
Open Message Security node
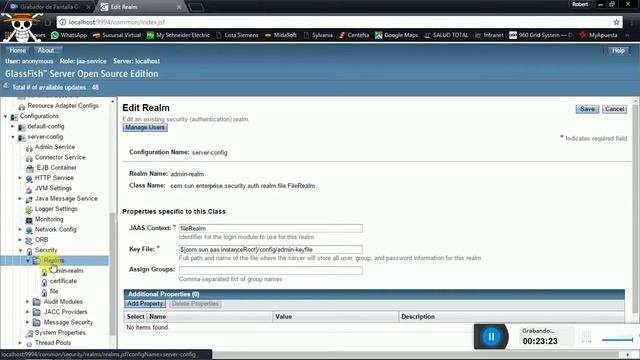coord(68,322)
